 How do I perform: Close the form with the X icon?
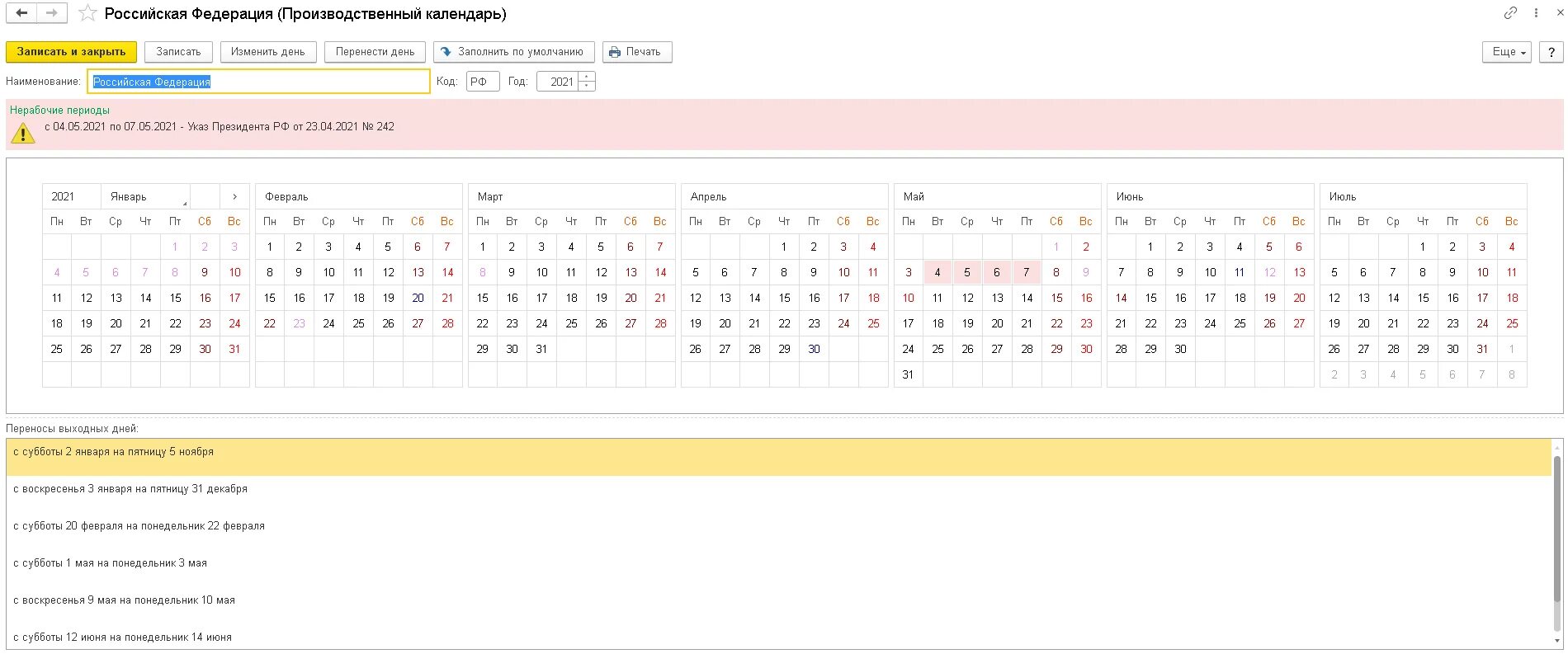pos(1559,12)
